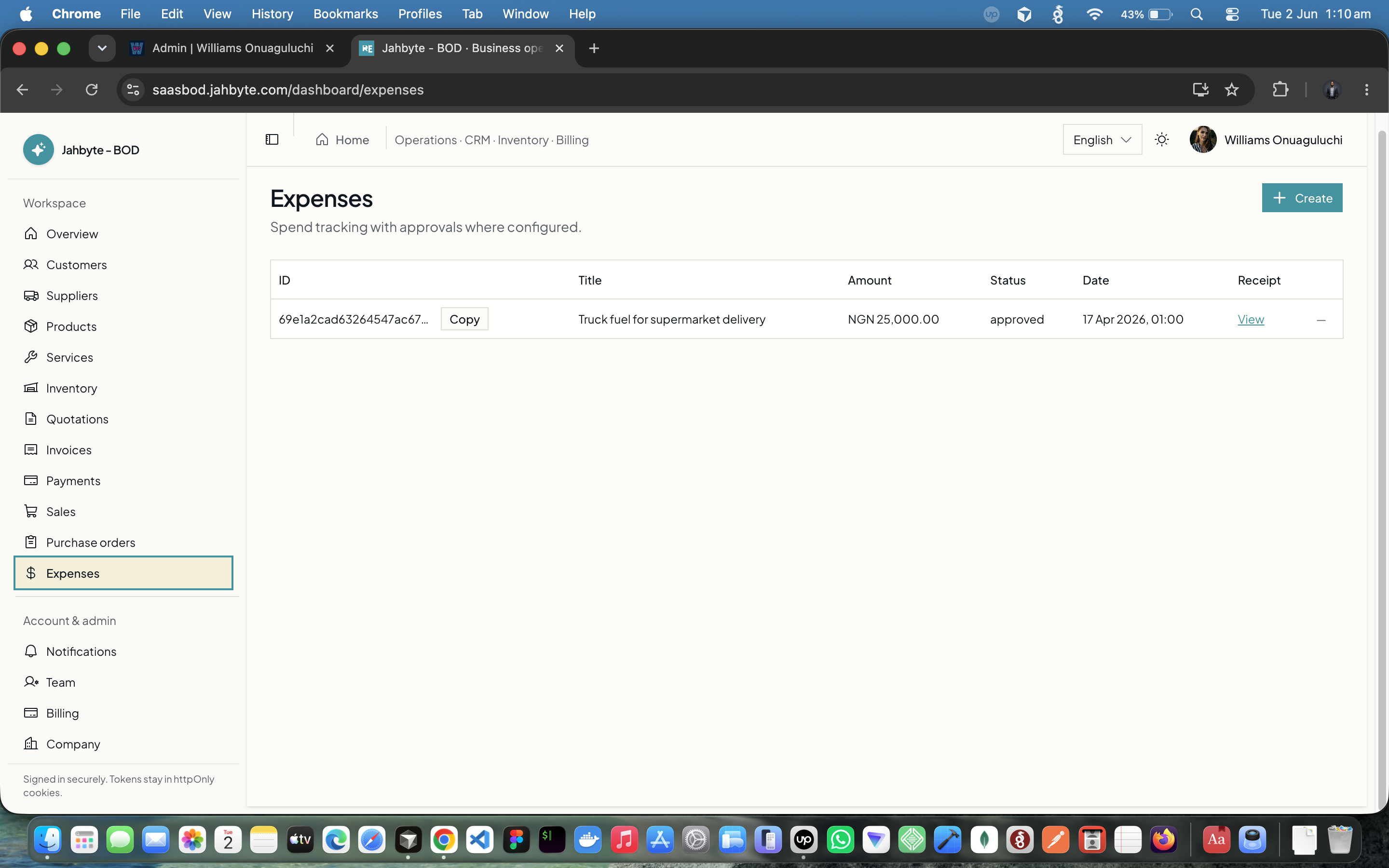
Task: Open Overview in the sidebar
Action: click(x=123, y=234)
